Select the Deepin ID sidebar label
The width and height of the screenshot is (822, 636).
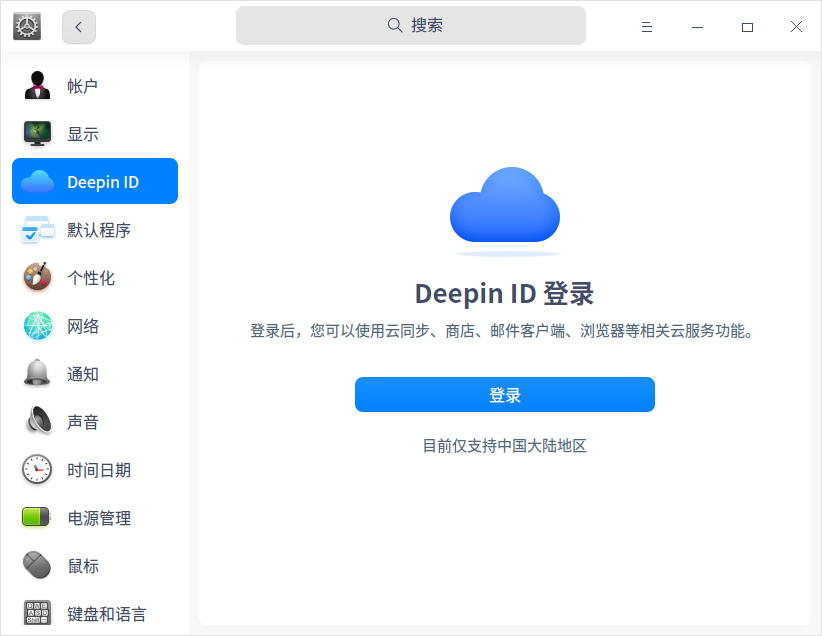(x=103, y=182)
